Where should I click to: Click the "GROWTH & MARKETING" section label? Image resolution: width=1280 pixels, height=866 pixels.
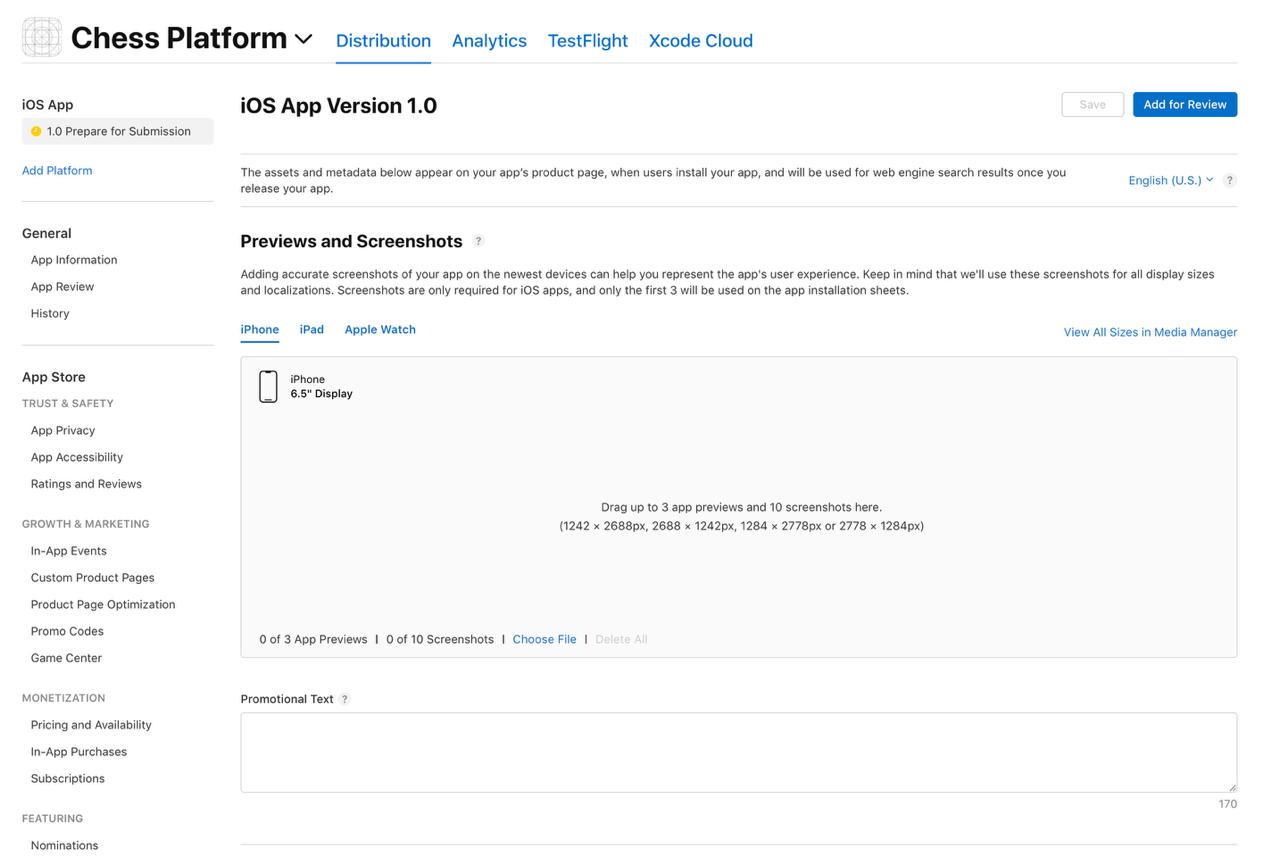coord(86,524)
